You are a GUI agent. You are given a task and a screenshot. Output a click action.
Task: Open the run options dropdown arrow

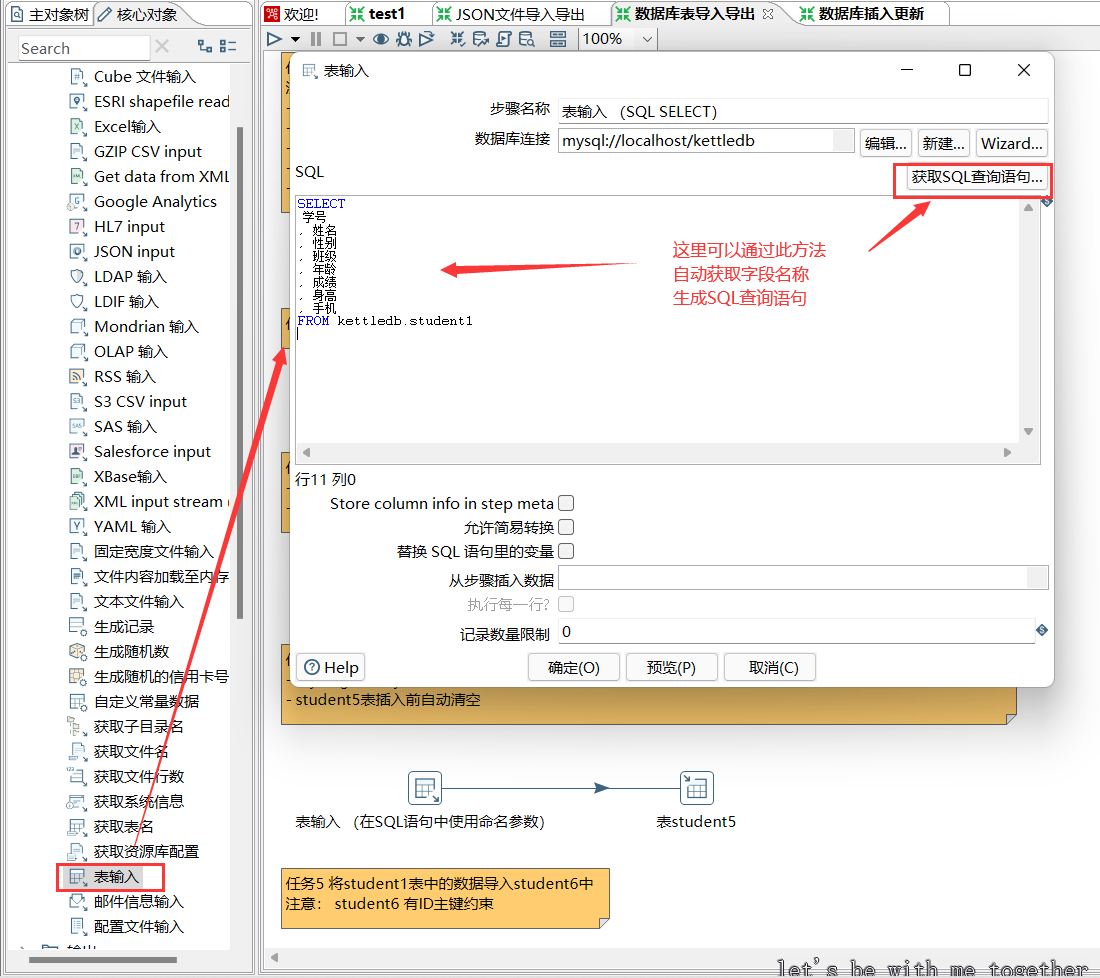(x=295, y=39)
